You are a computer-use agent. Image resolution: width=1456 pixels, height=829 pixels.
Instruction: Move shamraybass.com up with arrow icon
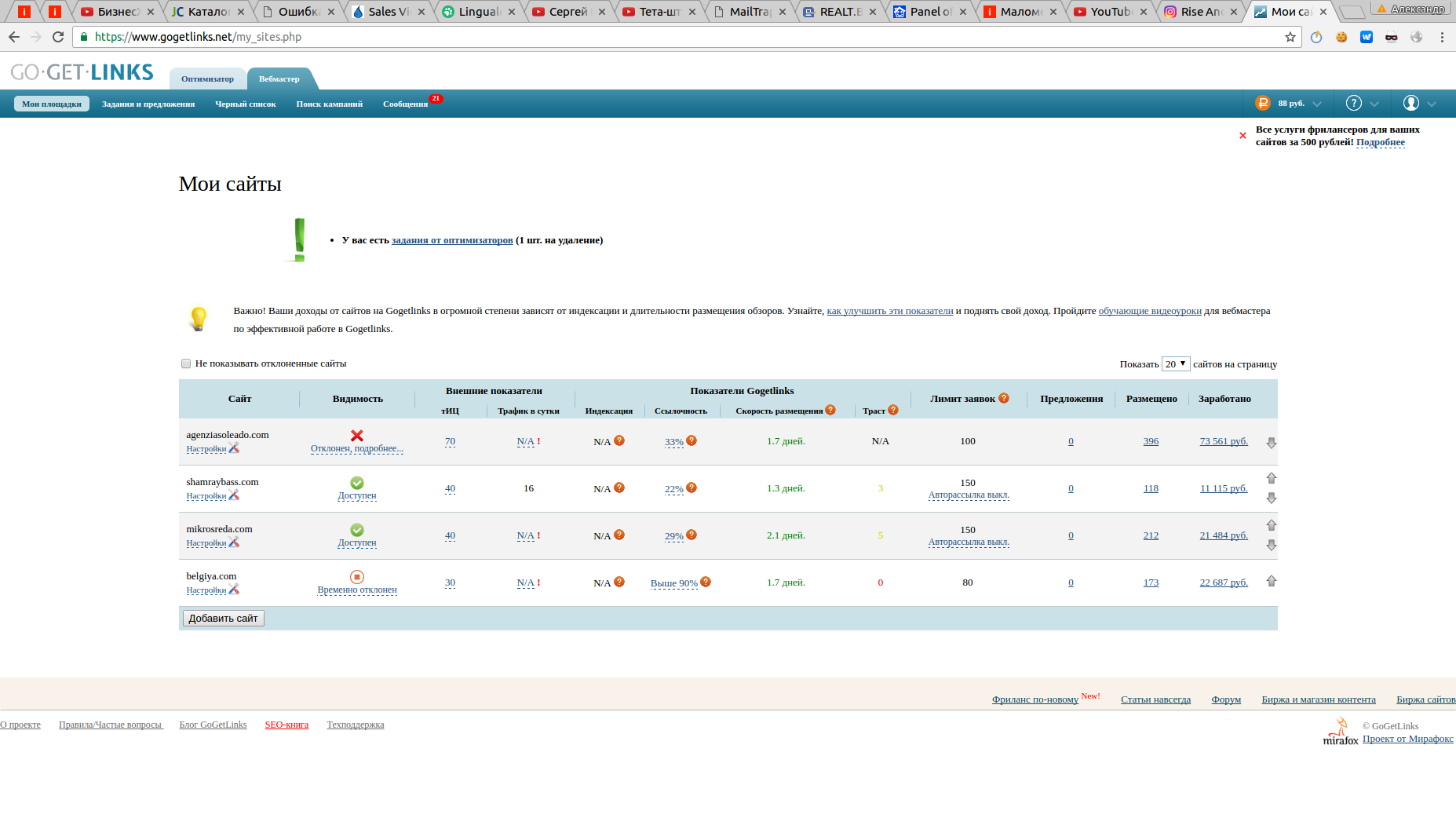pos(1272,478)
